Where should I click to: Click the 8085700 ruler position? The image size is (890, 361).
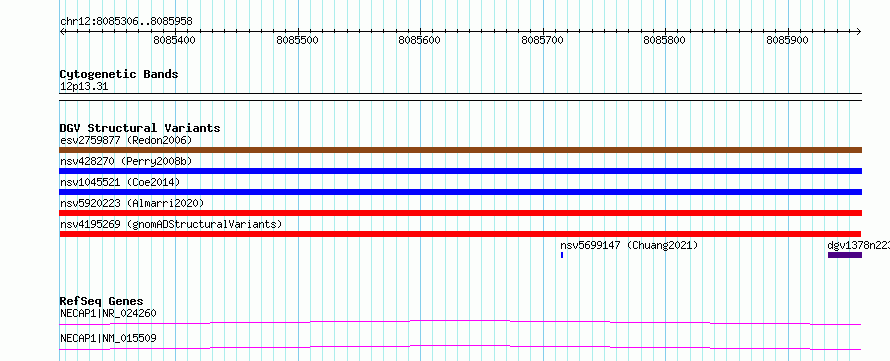coord(542,40)
